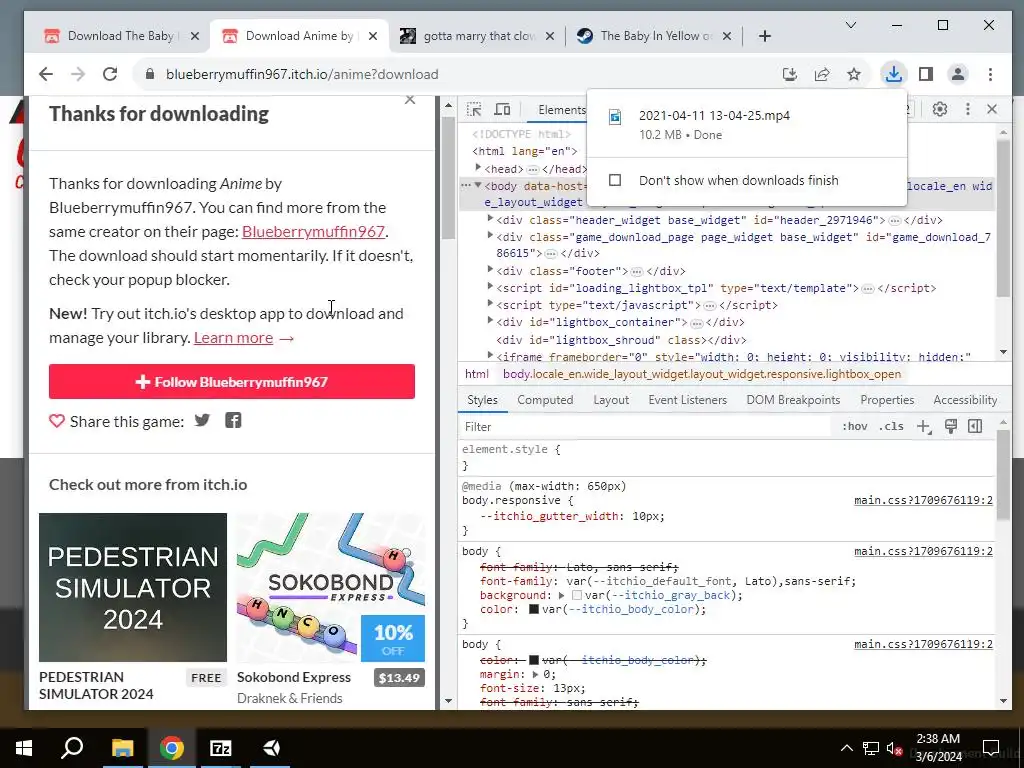1024x768 pixels.
Task: Click background color swatch for itchio_gray_back
Action: click(577, 595)
